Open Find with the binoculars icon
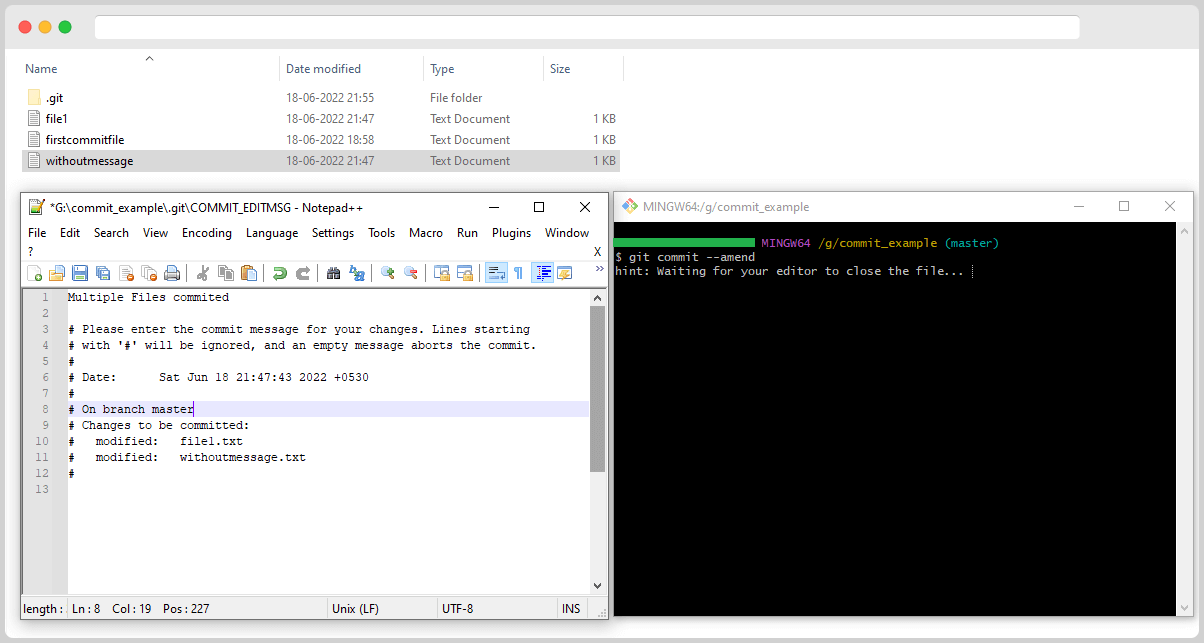 [334, 273]
